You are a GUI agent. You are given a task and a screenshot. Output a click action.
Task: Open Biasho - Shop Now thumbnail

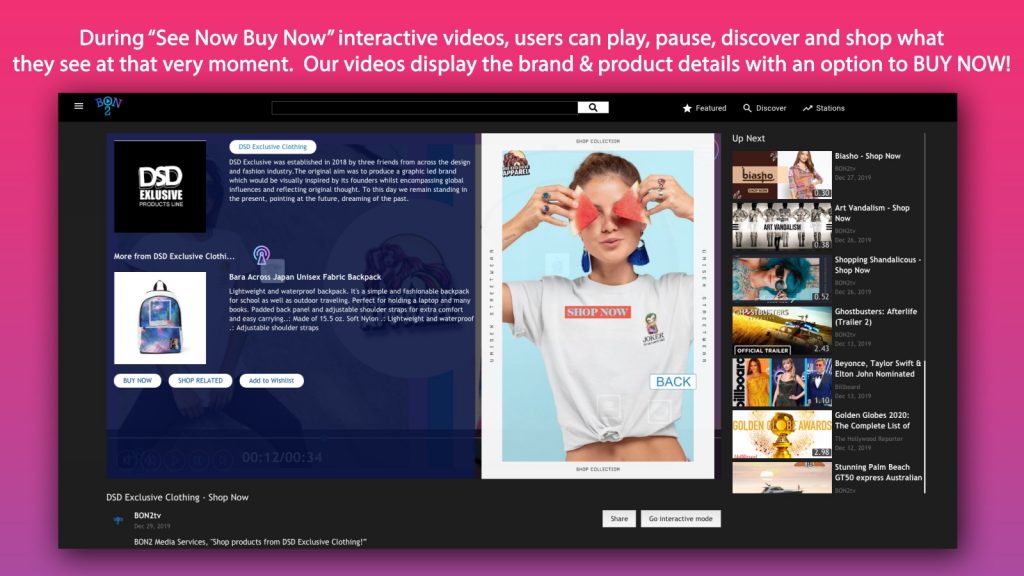(x=782, y=174)
